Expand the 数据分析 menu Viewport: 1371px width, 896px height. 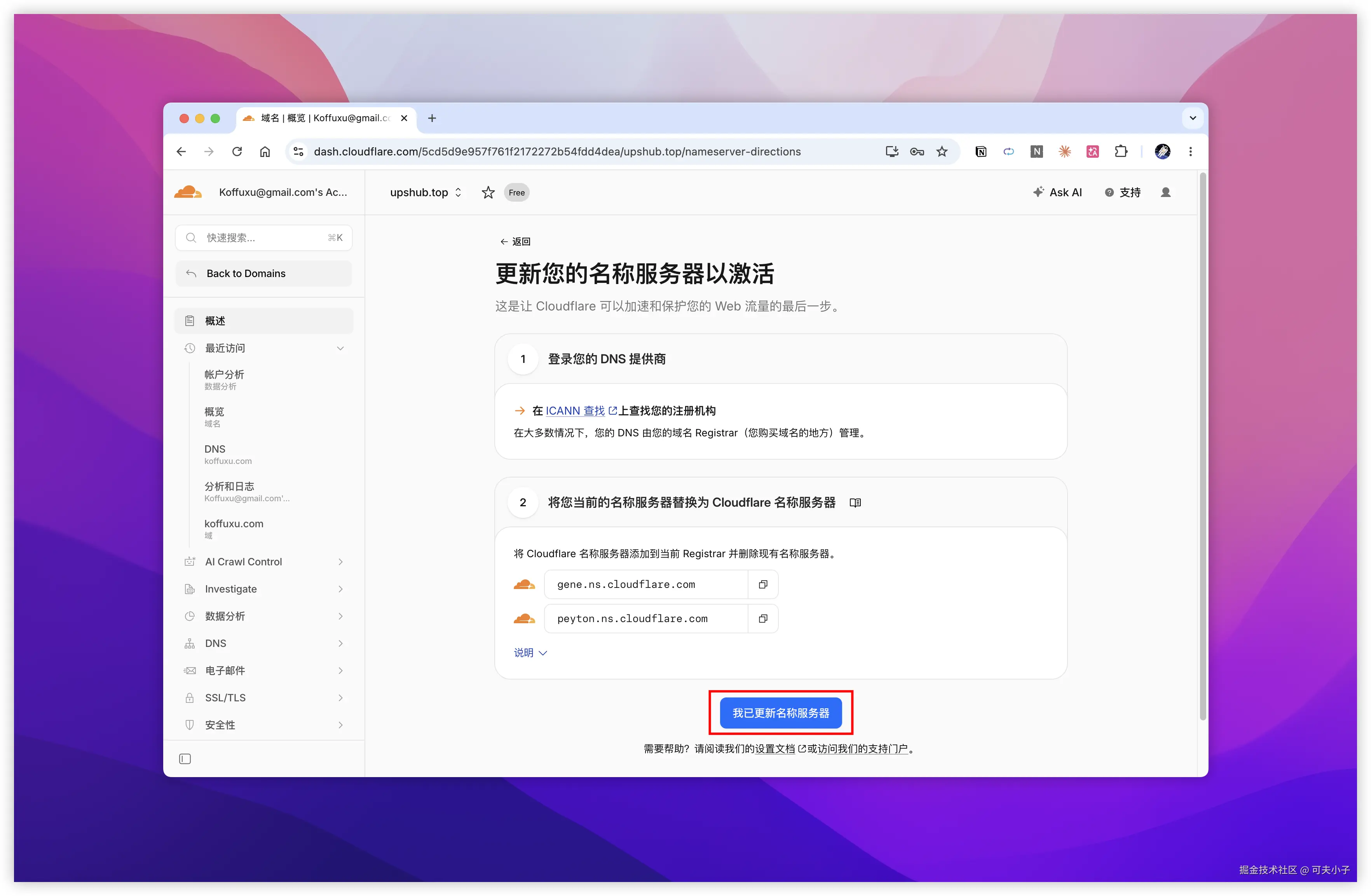coord(264,616)
